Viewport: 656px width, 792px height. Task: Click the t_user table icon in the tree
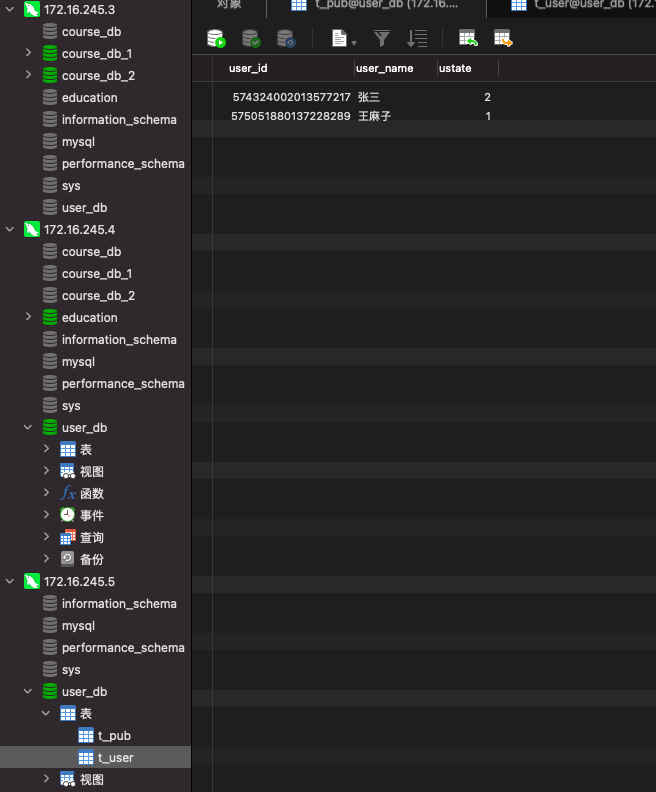tap(86, 758)
